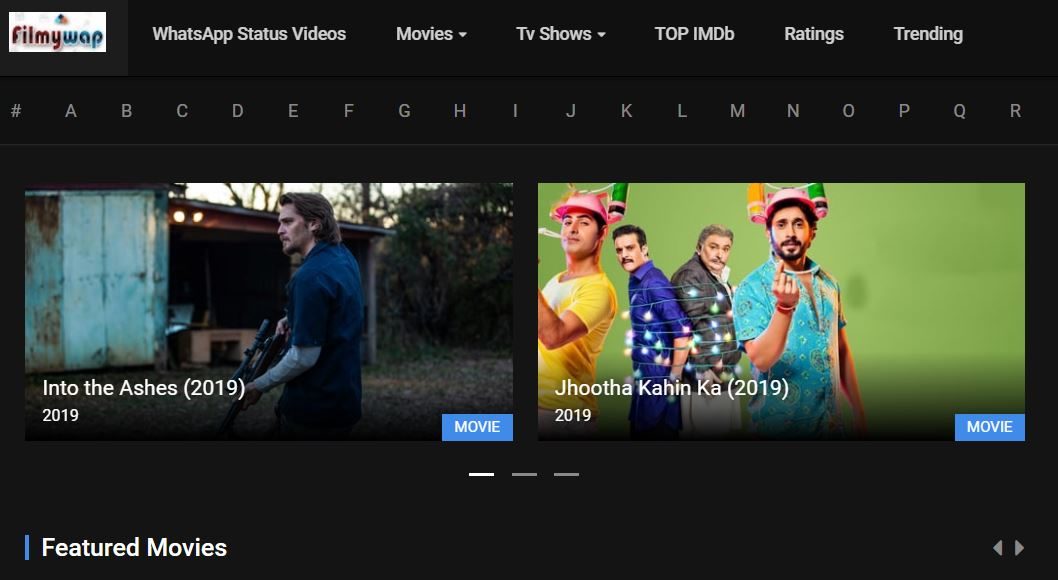Jump to the third slide indicator

pos(566,474)
